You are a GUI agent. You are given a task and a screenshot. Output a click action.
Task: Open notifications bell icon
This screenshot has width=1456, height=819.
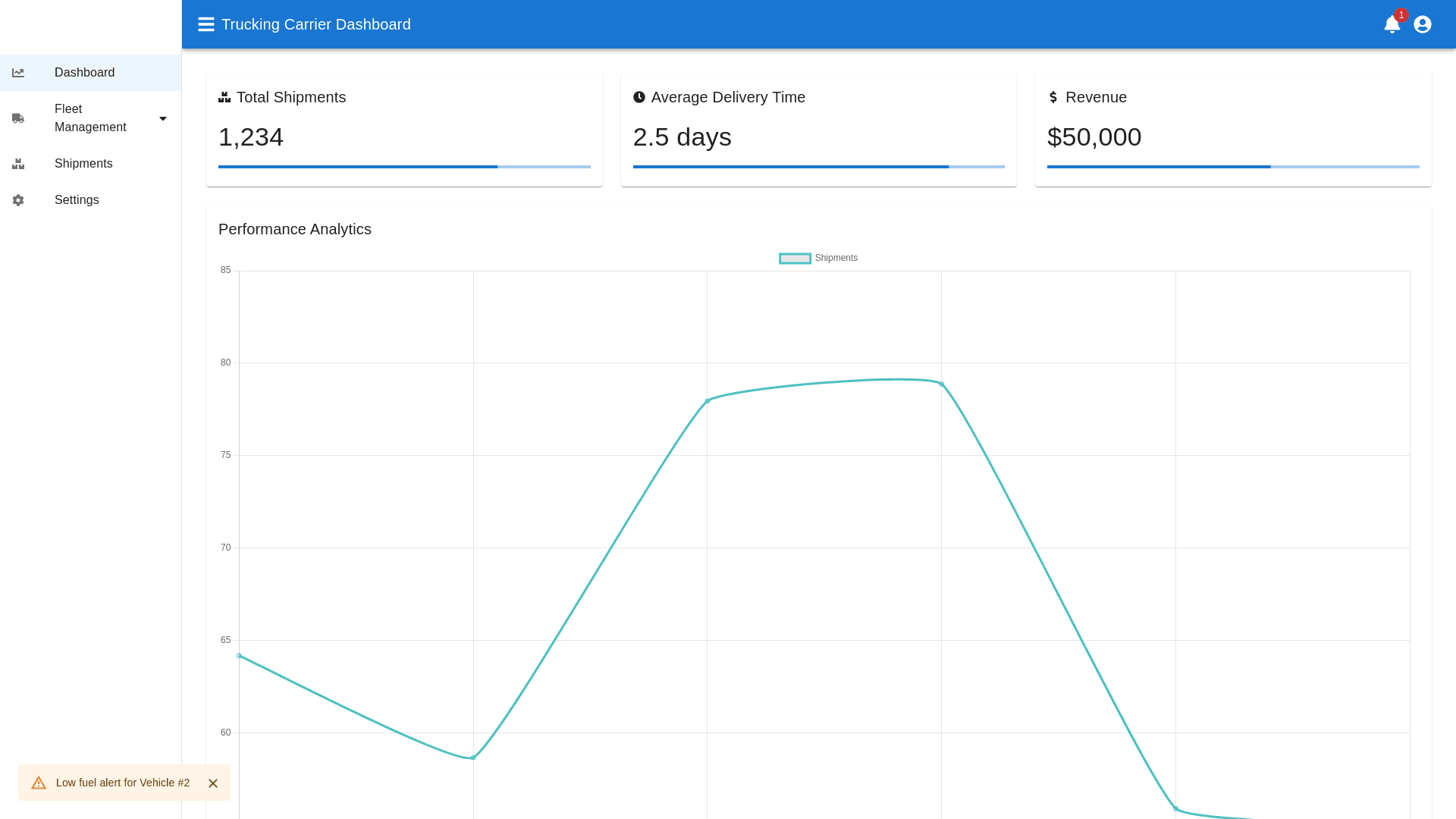tap(1392, 24)
